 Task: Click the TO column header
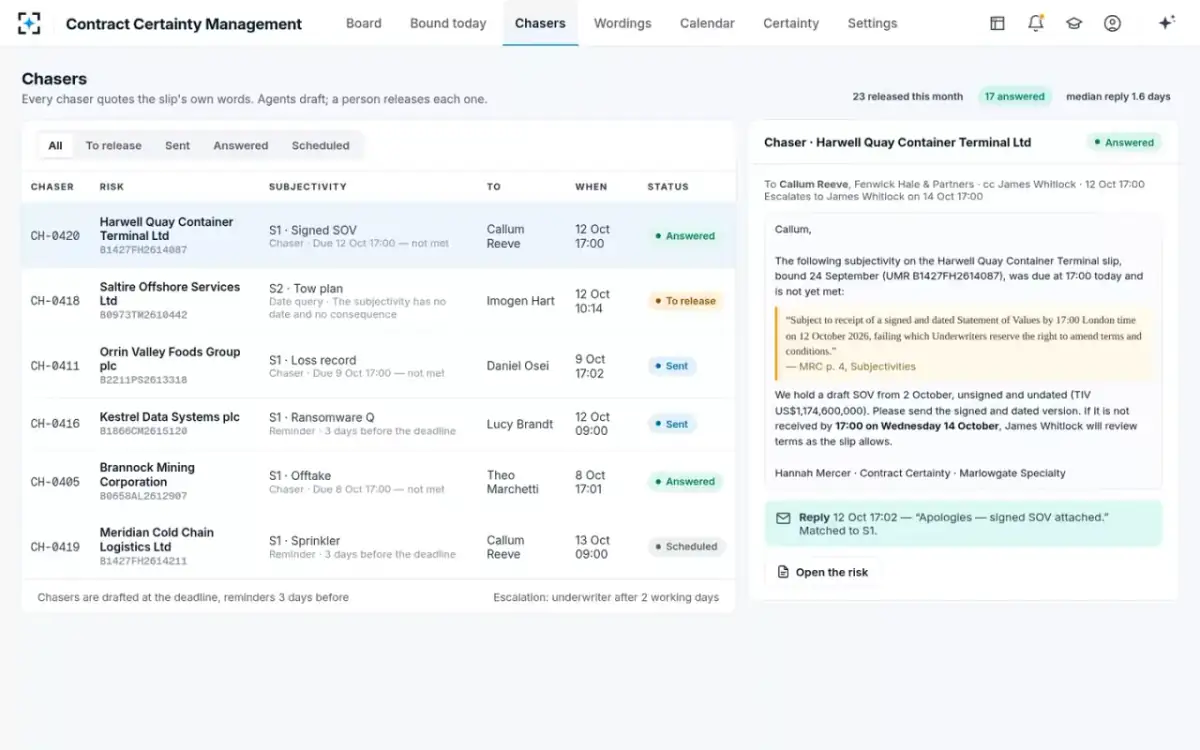tap(494, 187)
